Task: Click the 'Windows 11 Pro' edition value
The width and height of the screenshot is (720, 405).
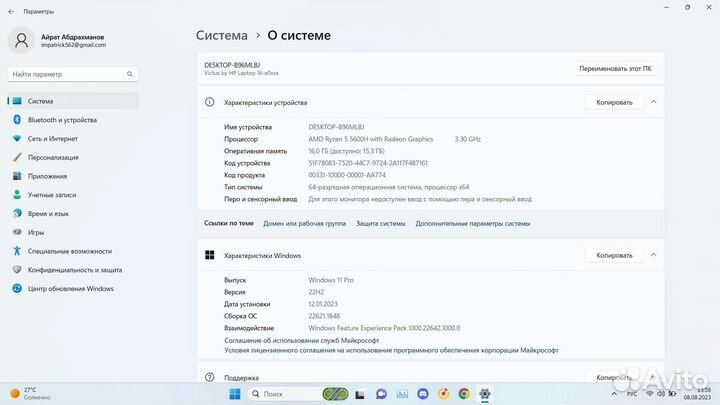Action: tap(331, 280)
